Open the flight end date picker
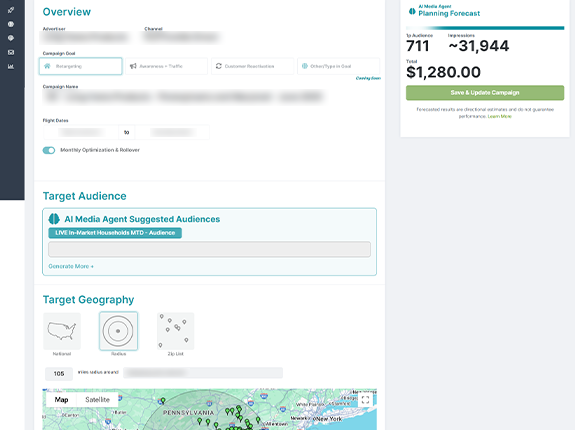 click(172, 132)
